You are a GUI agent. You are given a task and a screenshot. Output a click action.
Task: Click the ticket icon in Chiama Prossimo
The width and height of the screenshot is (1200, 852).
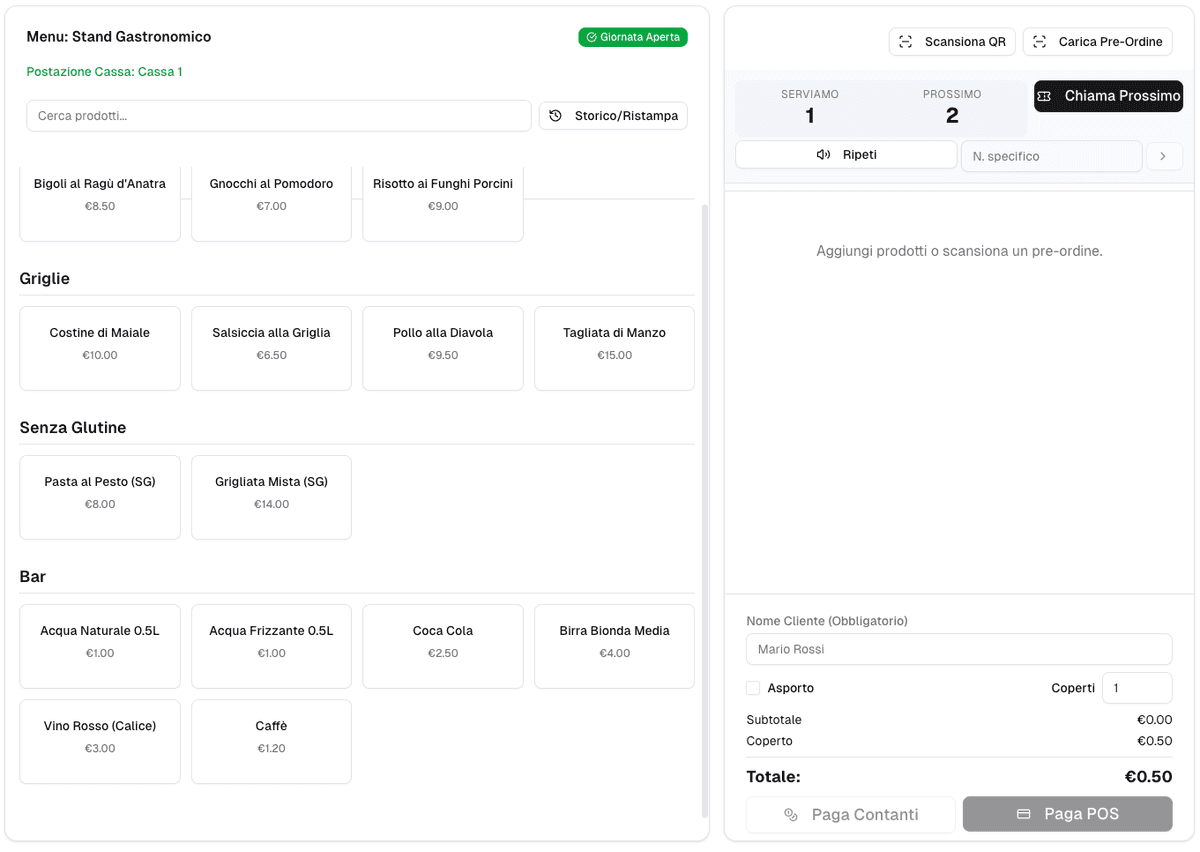coord(1044,96)
